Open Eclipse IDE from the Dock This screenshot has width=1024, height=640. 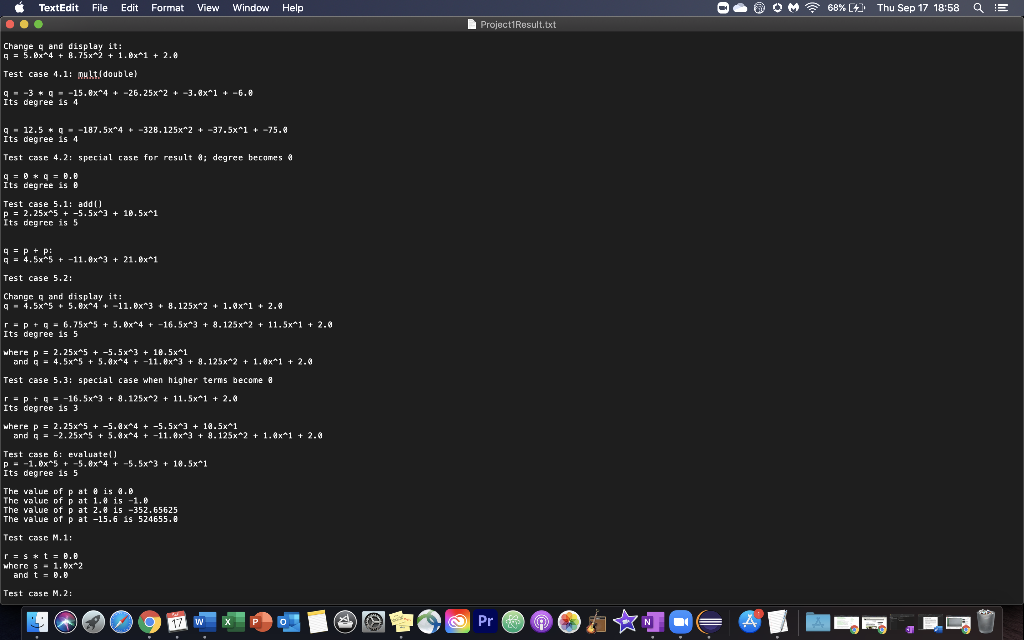pyautogui.click(x=709, y=622)
